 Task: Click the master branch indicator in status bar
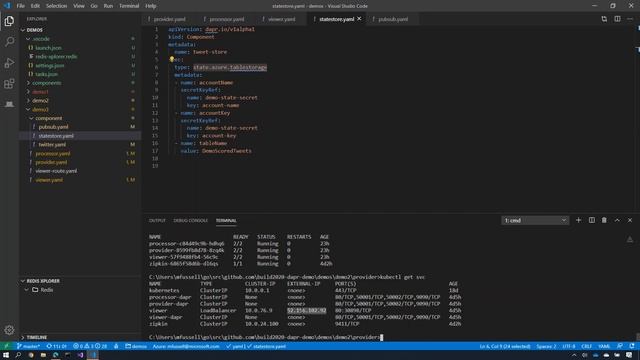point(28,346)
